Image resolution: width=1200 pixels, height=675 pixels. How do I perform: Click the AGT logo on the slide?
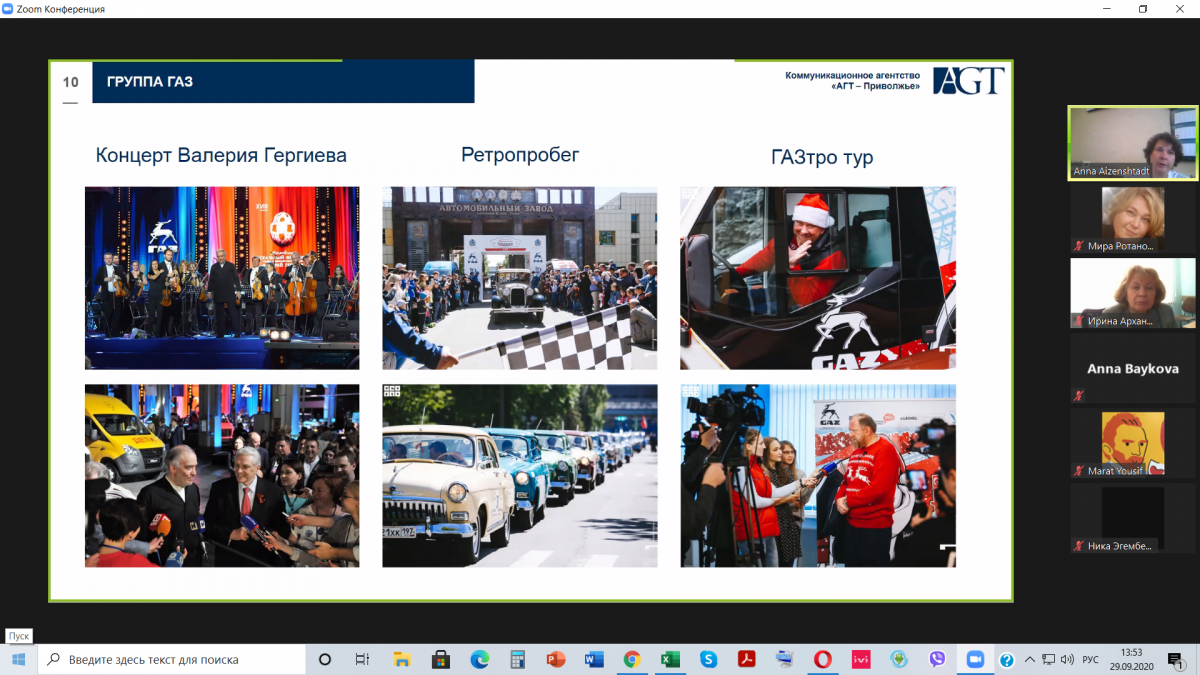[968, 81]
